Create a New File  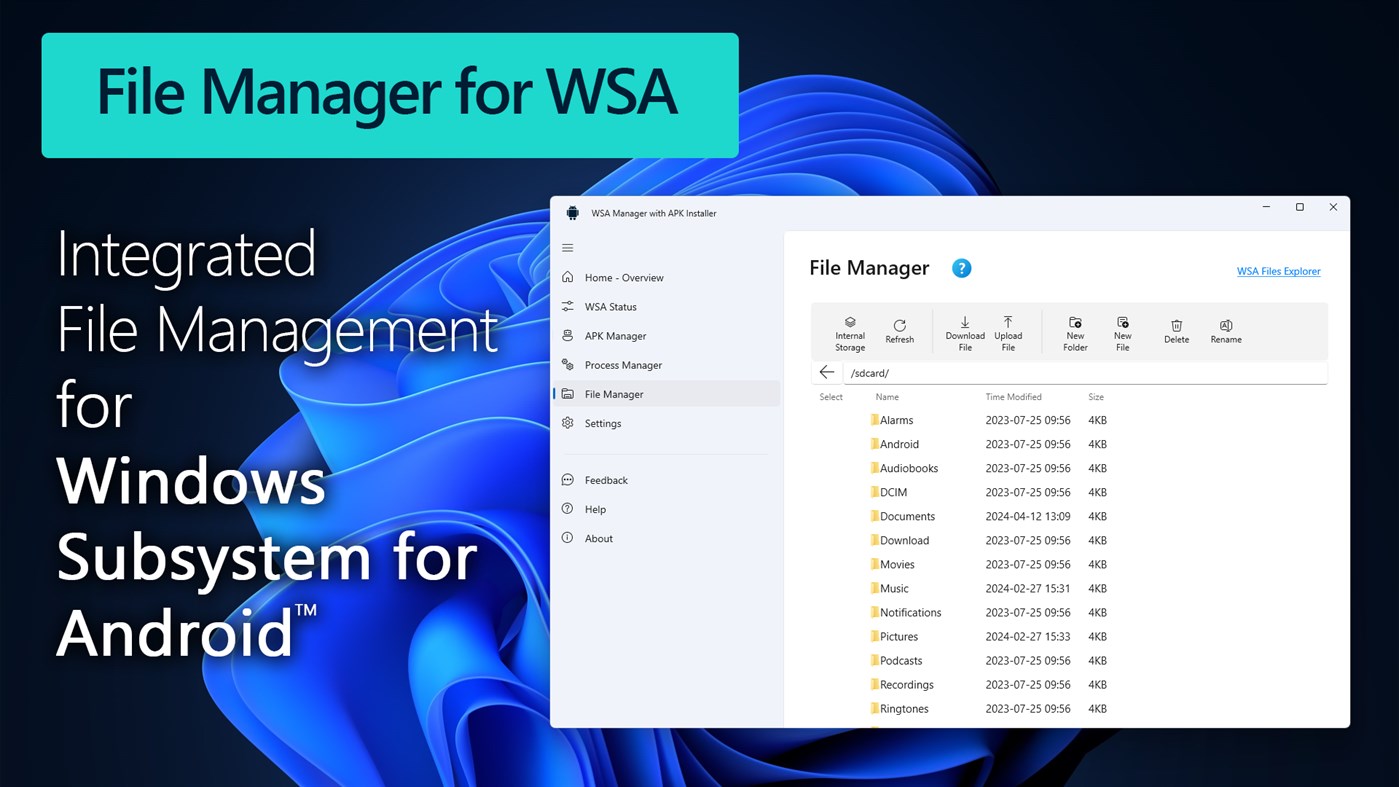pyautogui.click(x=1122, y=331)
